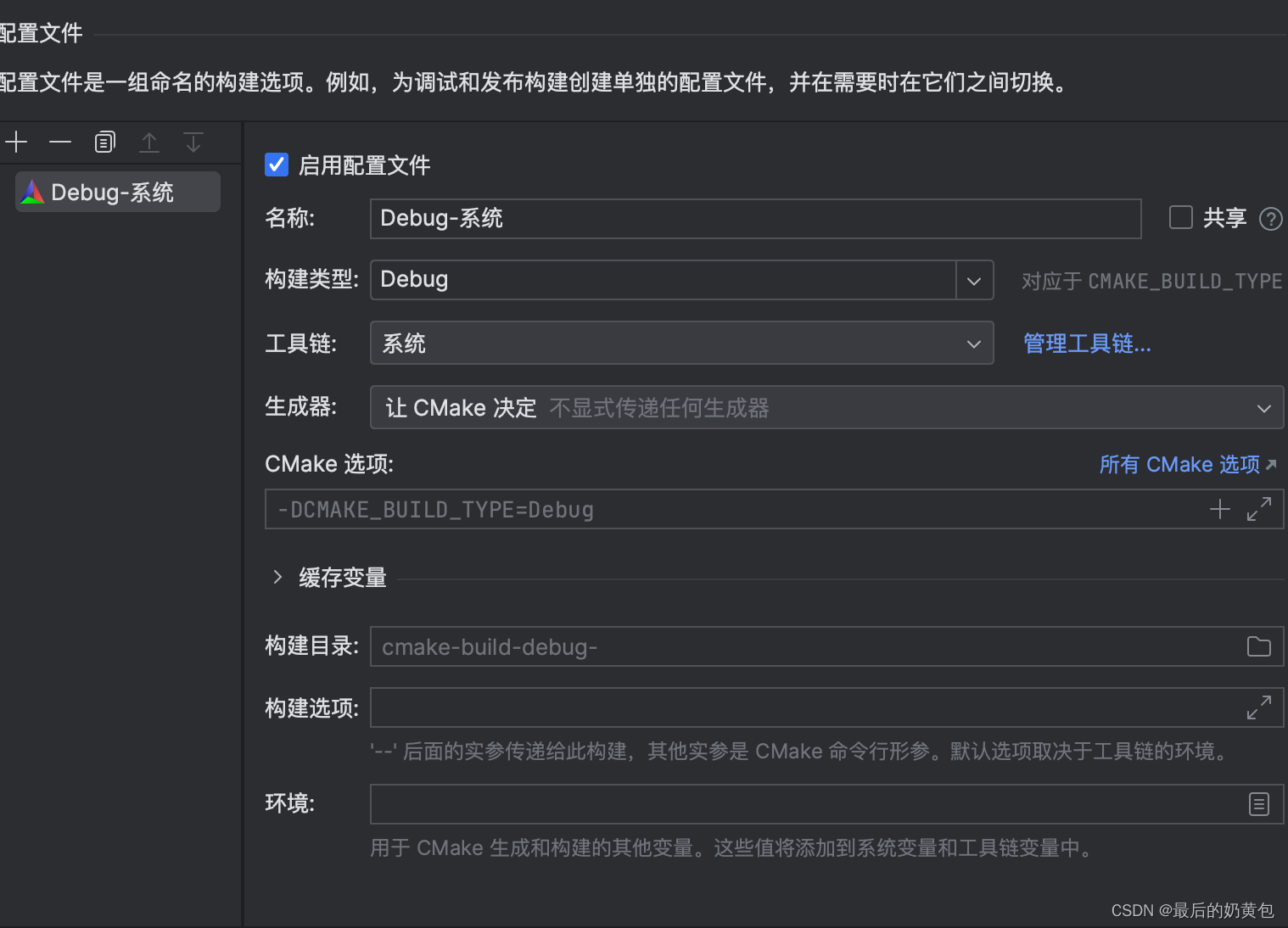1288x928 pixels.
Task: Open the 环境 variables editor icon
Action: (x=1259, y=804)
